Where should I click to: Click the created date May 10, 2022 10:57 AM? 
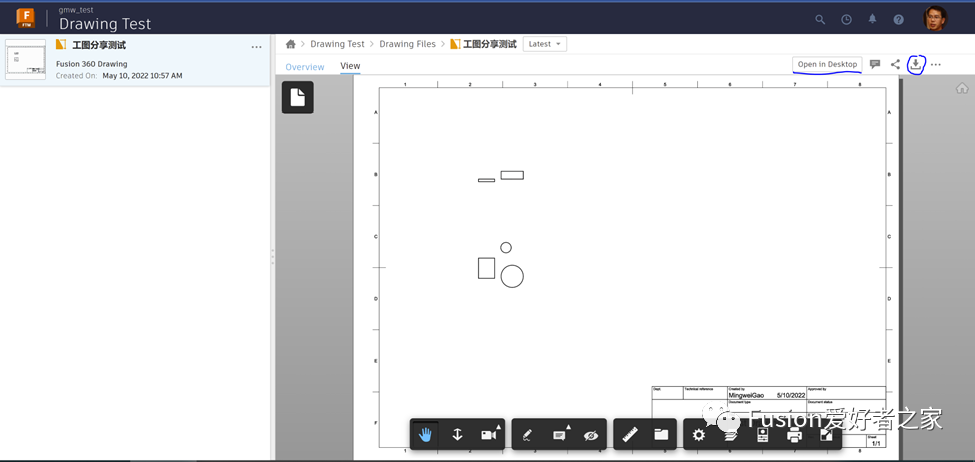click(142, 76)
